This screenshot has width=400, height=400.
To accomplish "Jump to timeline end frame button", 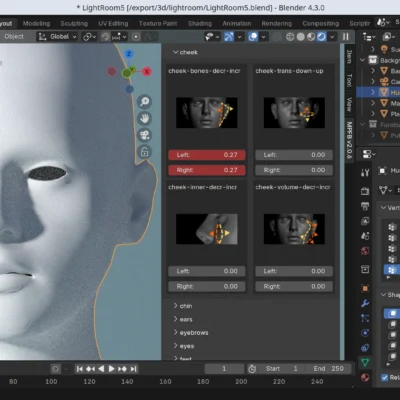I will click(133, 369).
